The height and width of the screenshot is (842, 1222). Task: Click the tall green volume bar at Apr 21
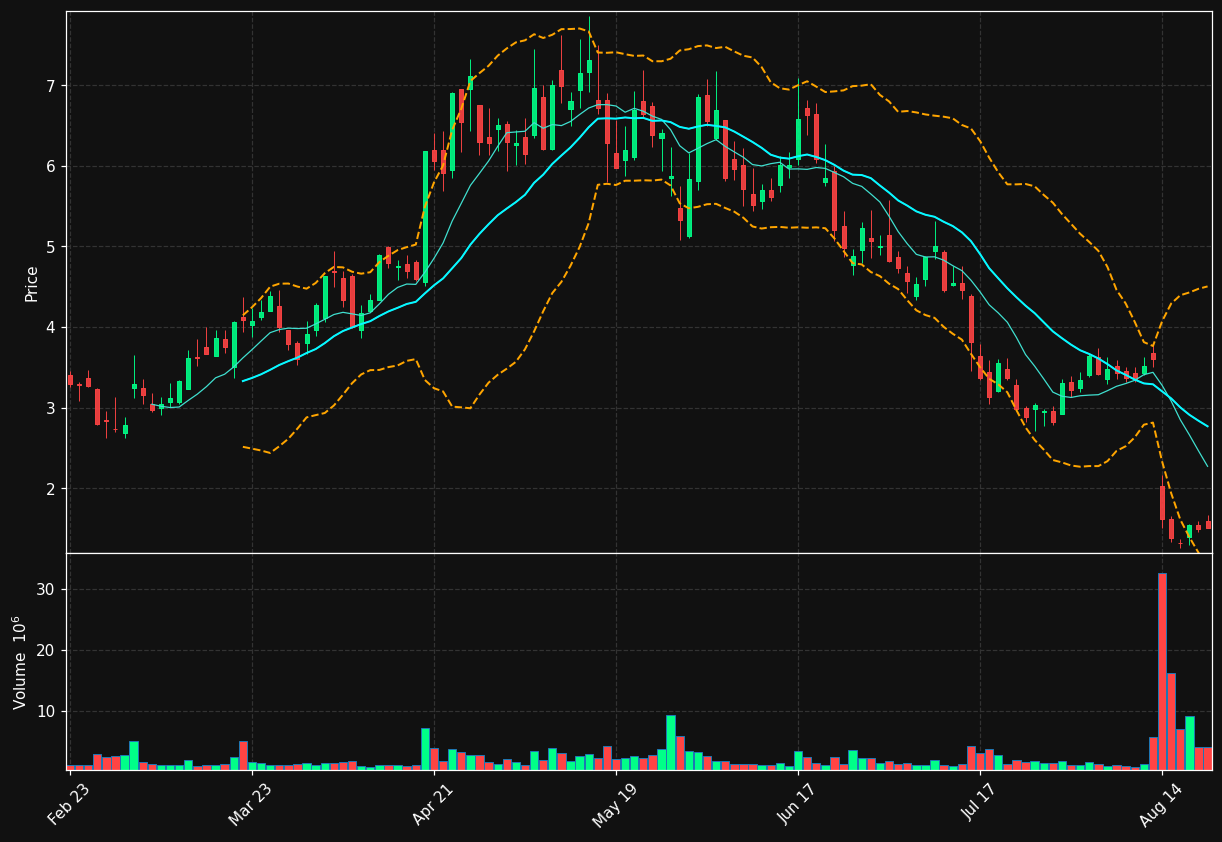coord(425,749)
